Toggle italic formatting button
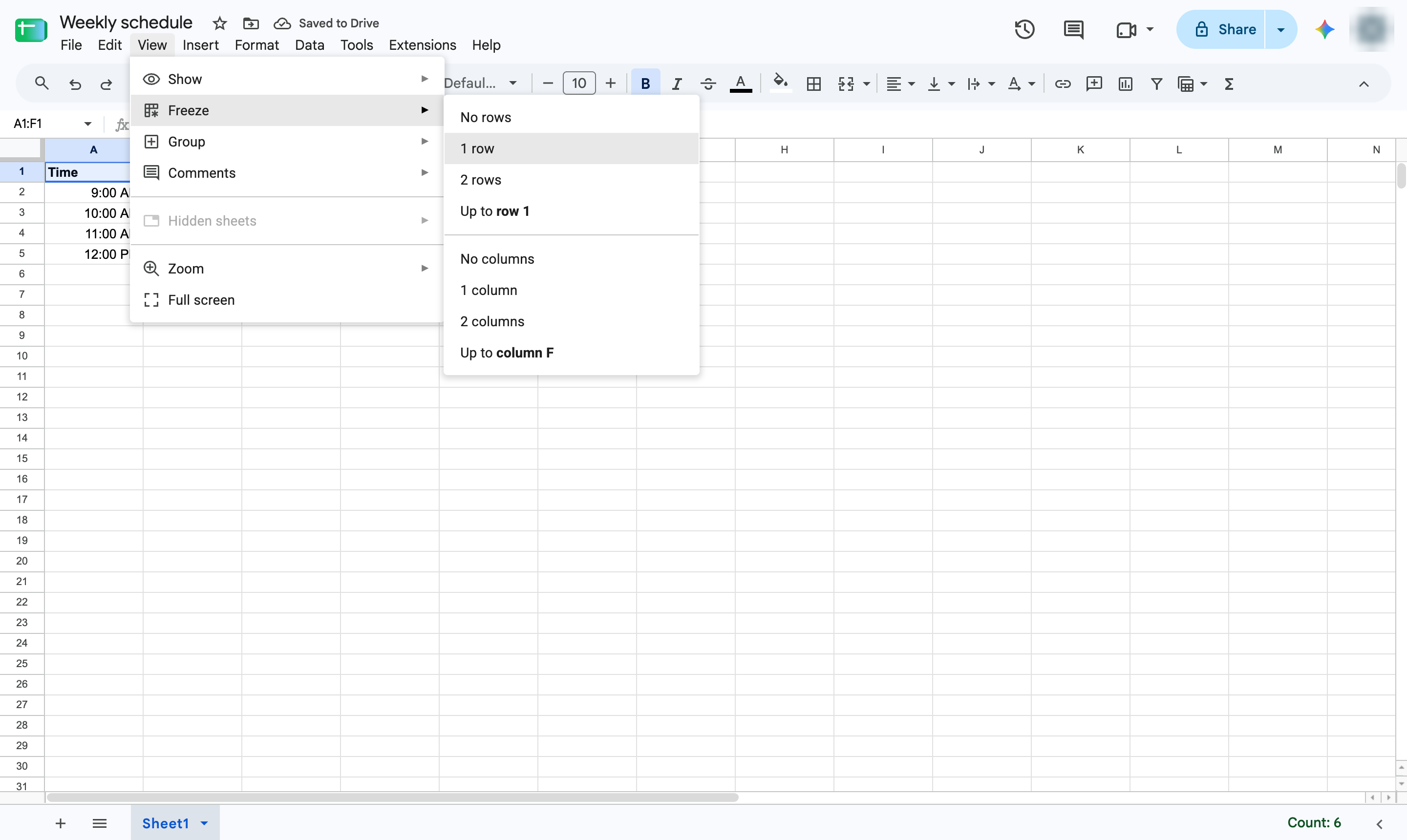 (677, 84)
